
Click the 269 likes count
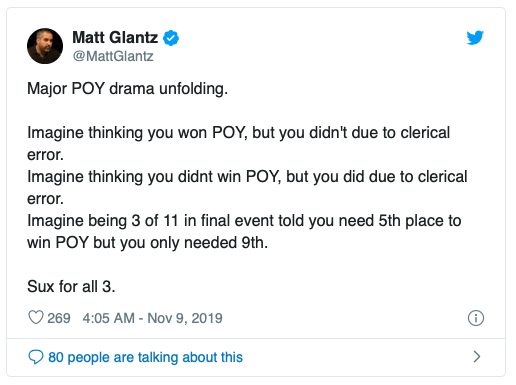[59, 318]
